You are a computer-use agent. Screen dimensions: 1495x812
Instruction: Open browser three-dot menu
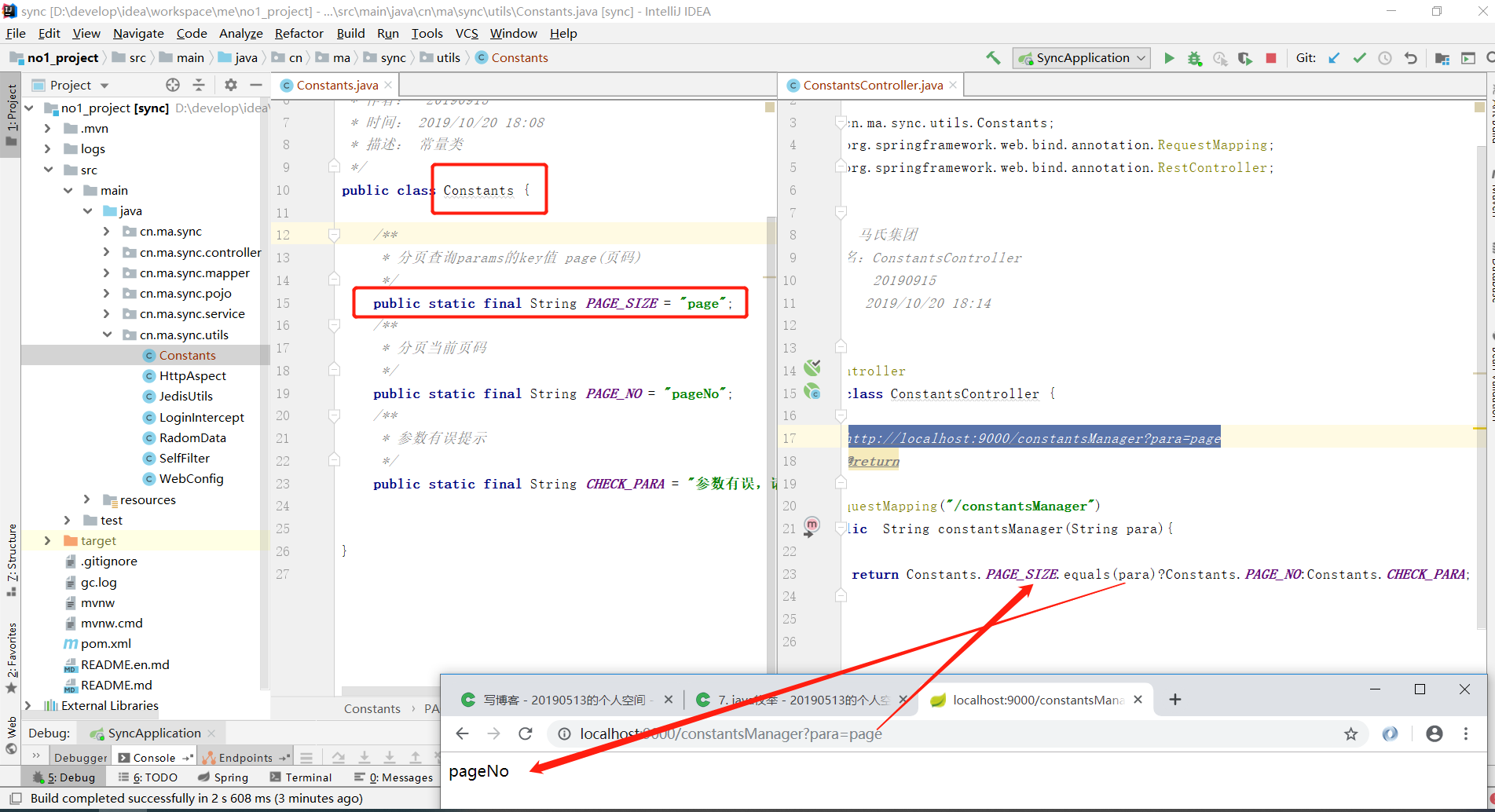coord(1466,733)
